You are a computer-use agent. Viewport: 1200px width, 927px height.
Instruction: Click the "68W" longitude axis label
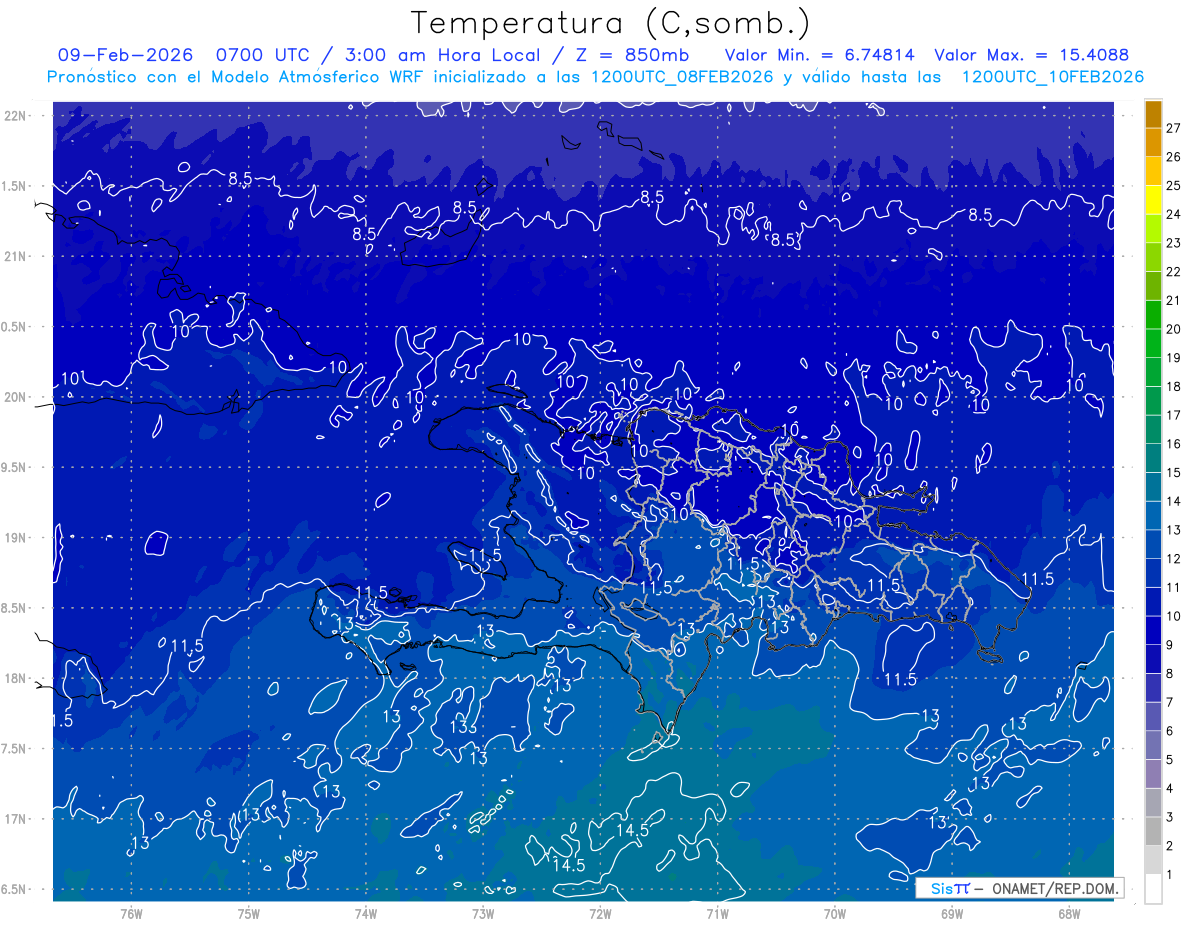1069,914
